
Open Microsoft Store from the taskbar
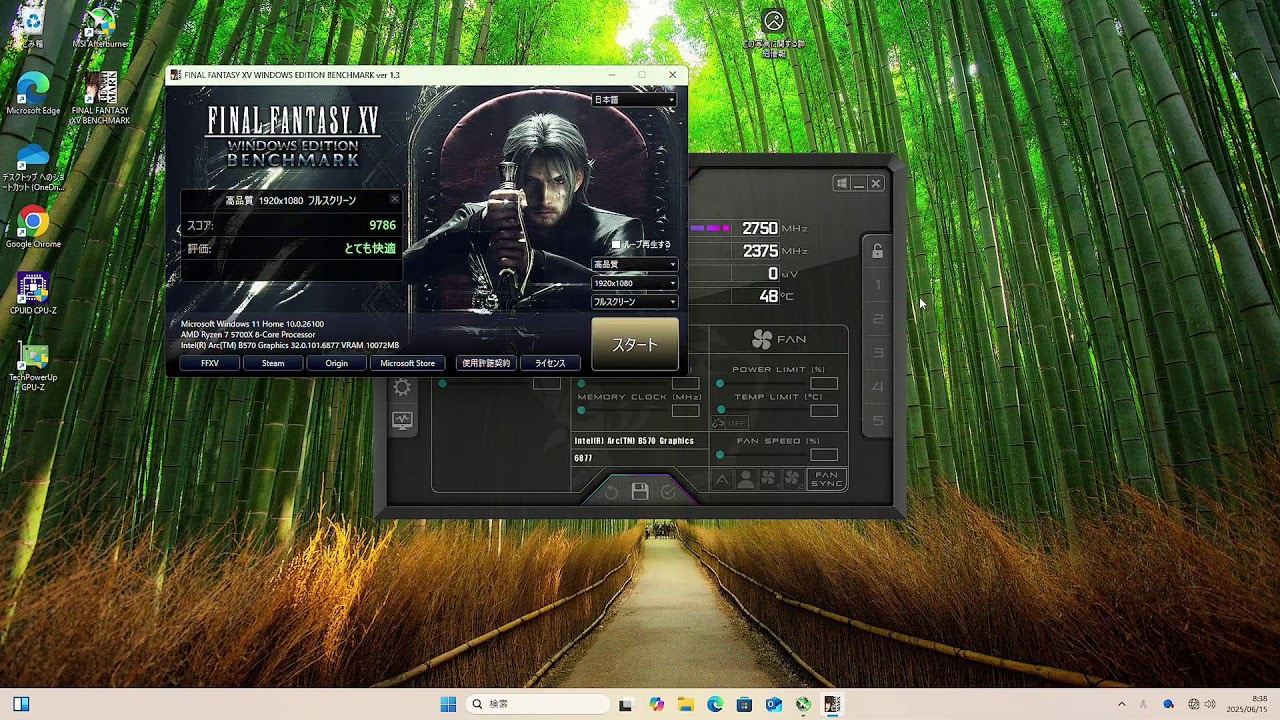tap(744, 704)
